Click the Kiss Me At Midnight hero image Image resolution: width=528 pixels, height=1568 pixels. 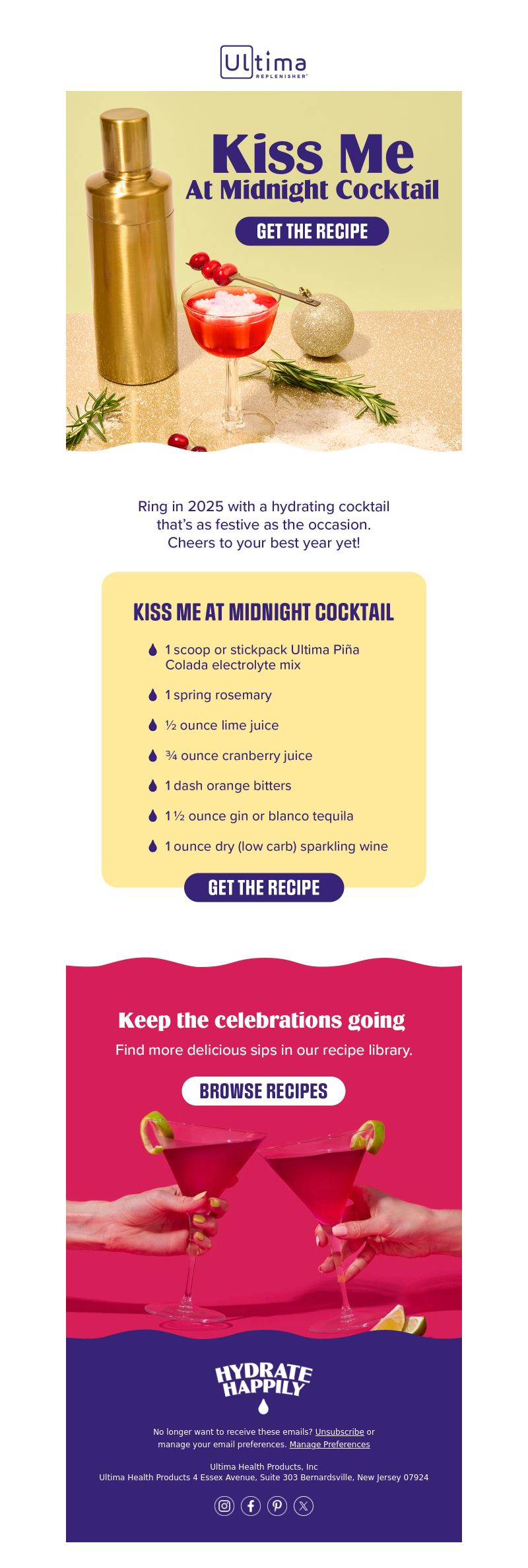point(264,271)
